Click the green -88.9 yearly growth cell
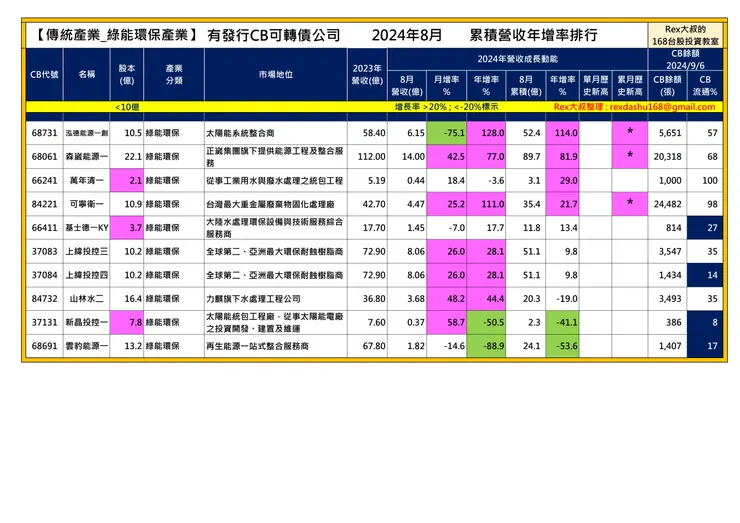Image resolution: width=740 pixels, height=523 pixels. click(486, 346)
